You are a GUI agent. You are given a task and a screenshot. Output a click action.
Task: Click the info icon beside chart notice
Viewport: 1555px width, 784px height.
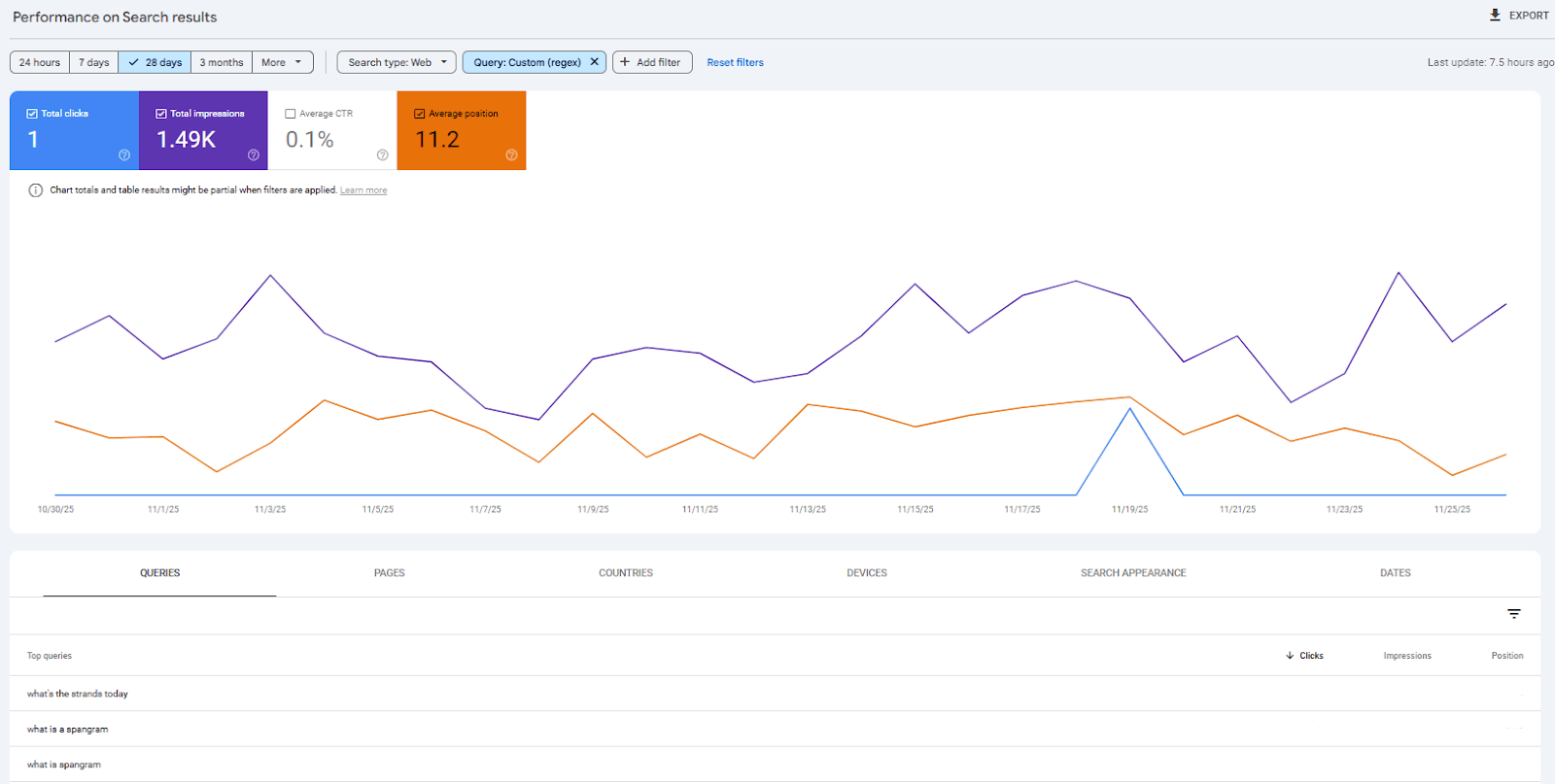click(x=36, y=190)
